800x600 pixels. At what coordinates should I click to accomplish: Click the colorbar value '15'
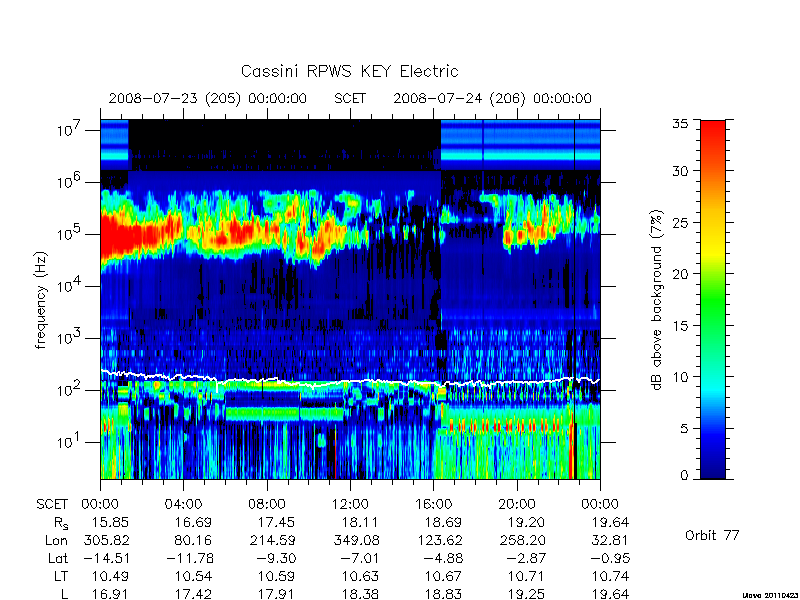coord(681,325)
